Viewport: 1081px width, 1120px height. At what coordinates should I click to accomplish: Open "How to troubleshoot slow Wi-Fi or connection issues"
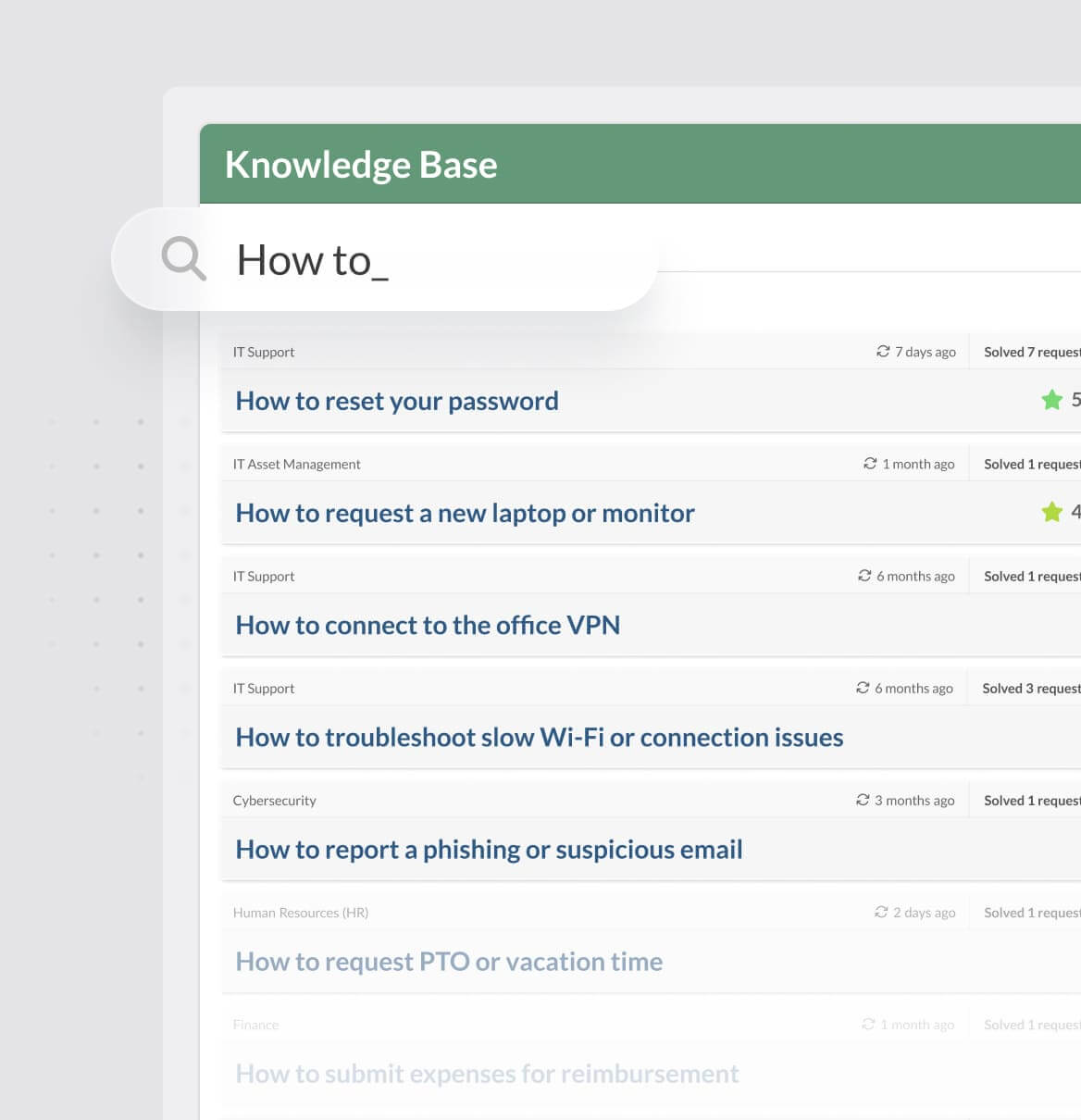(539, 738)
